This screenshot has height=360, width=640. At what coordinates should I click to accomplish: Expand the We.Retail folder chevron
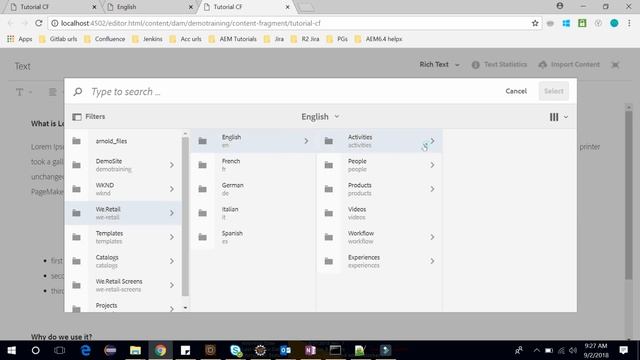pos(172,213)
